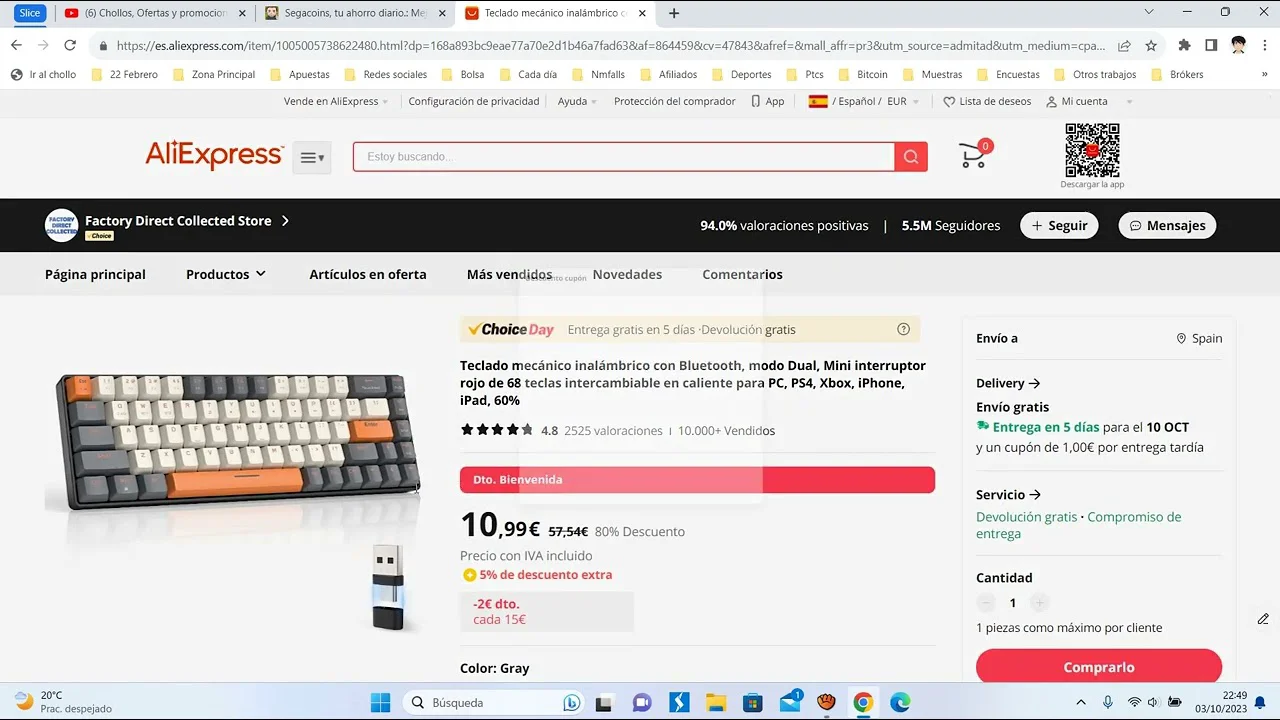Click the Windows taskbar search box

pos(495,702)
